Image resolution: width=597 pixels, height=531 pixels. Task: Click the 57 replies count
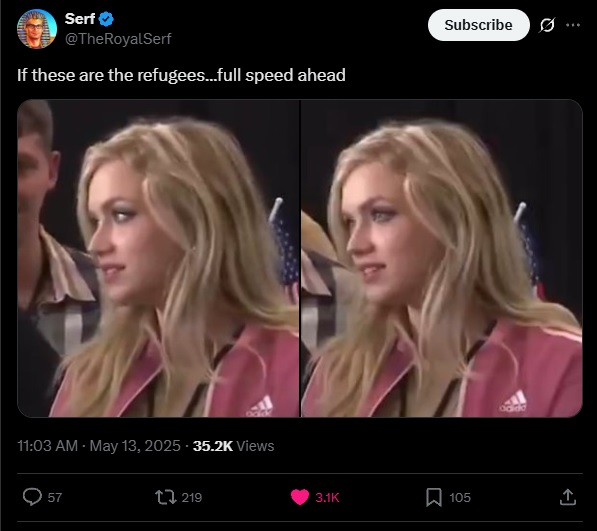(x=55, y=498)
